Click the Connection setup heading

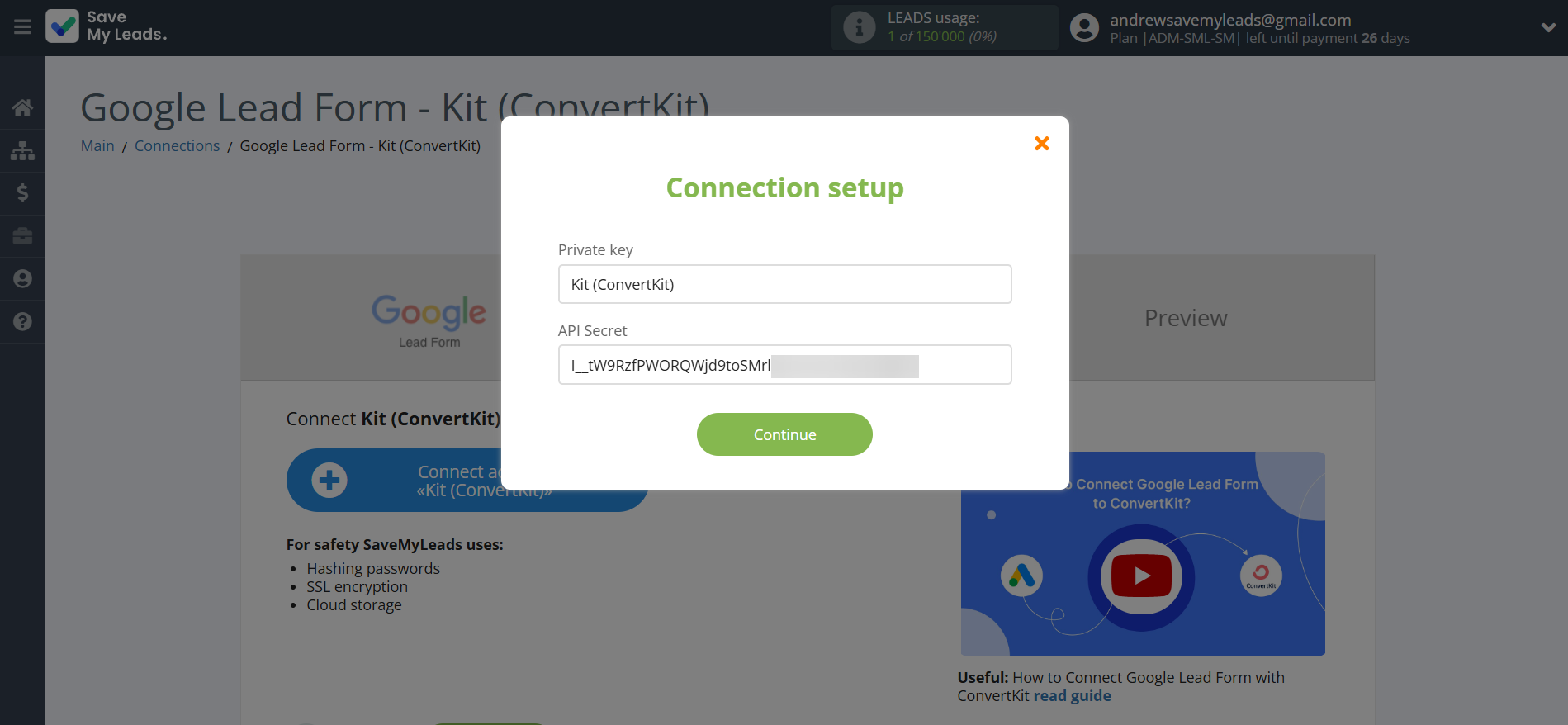tap(784, 188)
